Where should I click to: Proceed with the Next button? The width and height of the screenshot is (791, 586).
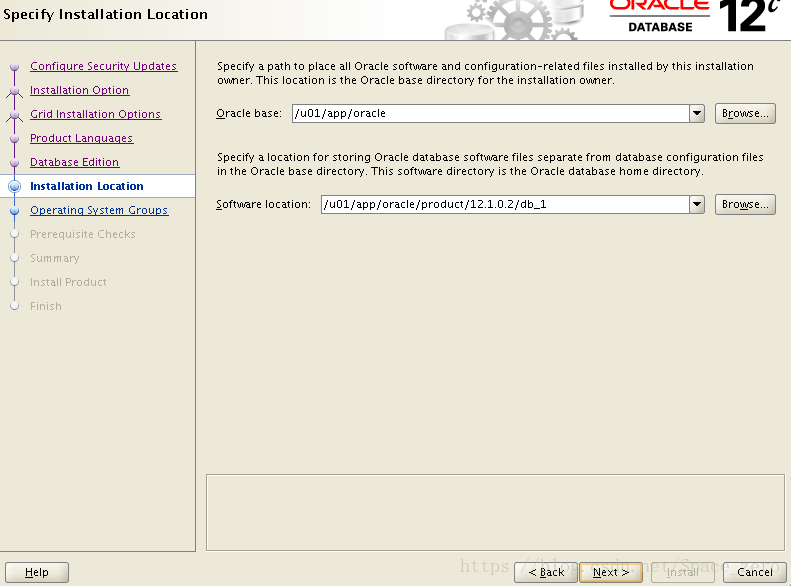coord(611,572)
